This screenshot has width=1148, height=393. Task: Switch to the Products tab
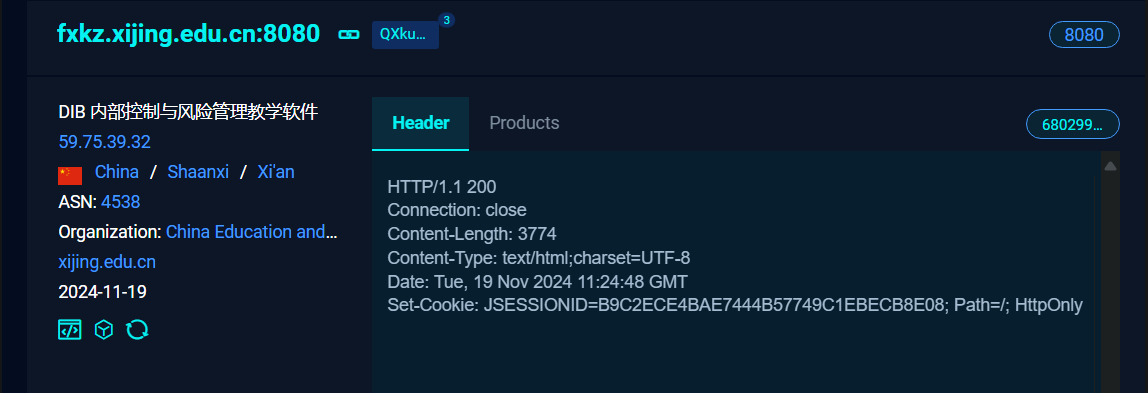tap(524, 123)
